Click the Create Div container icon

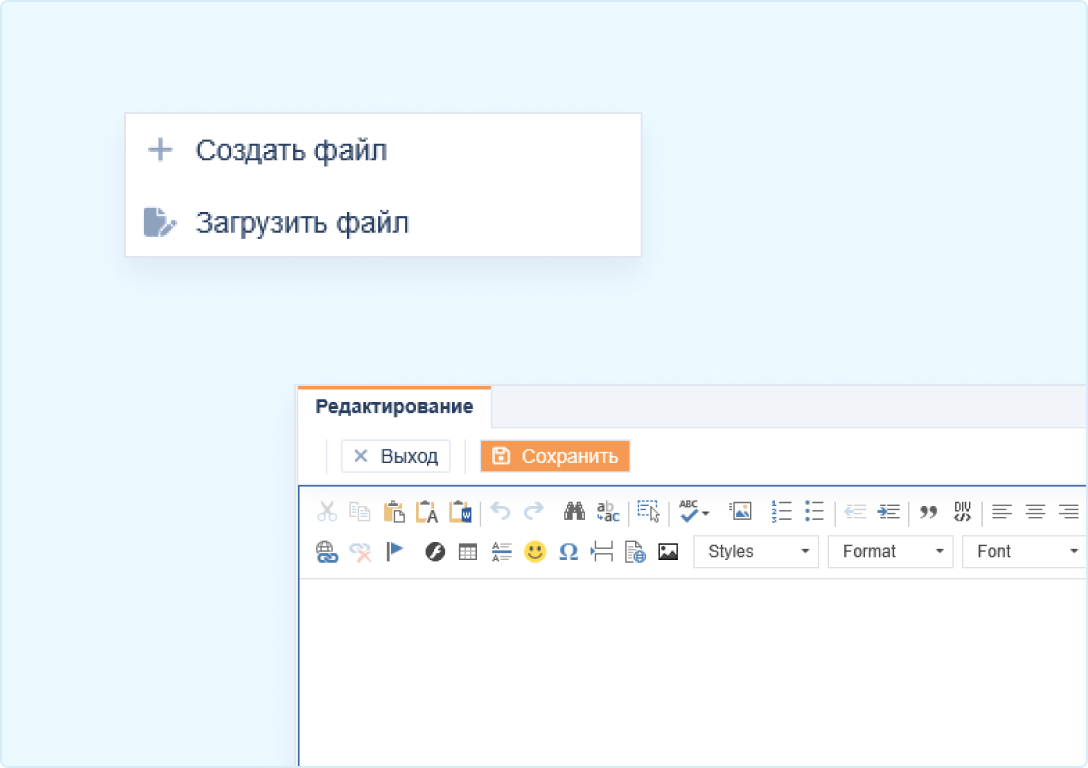pos(962,512)
